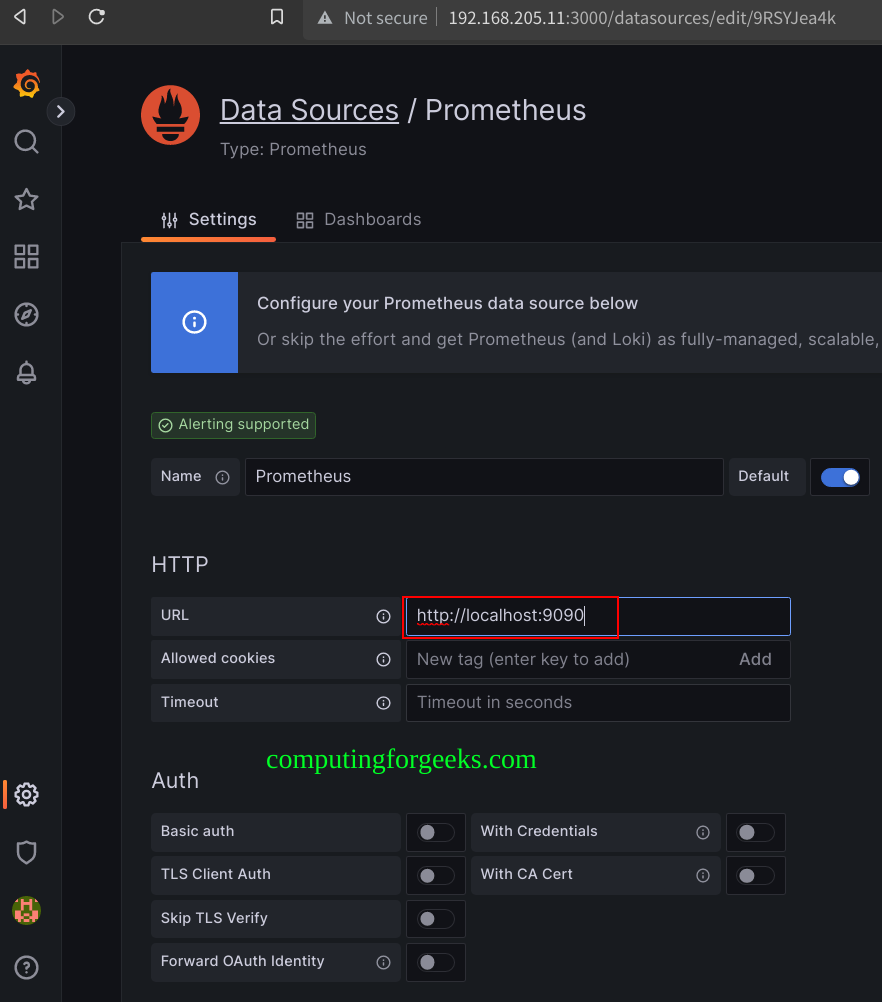The width and height of the screenshot is (882, 1002).
Task: Click the With Credentials info icon
Action: pos(703,832)
